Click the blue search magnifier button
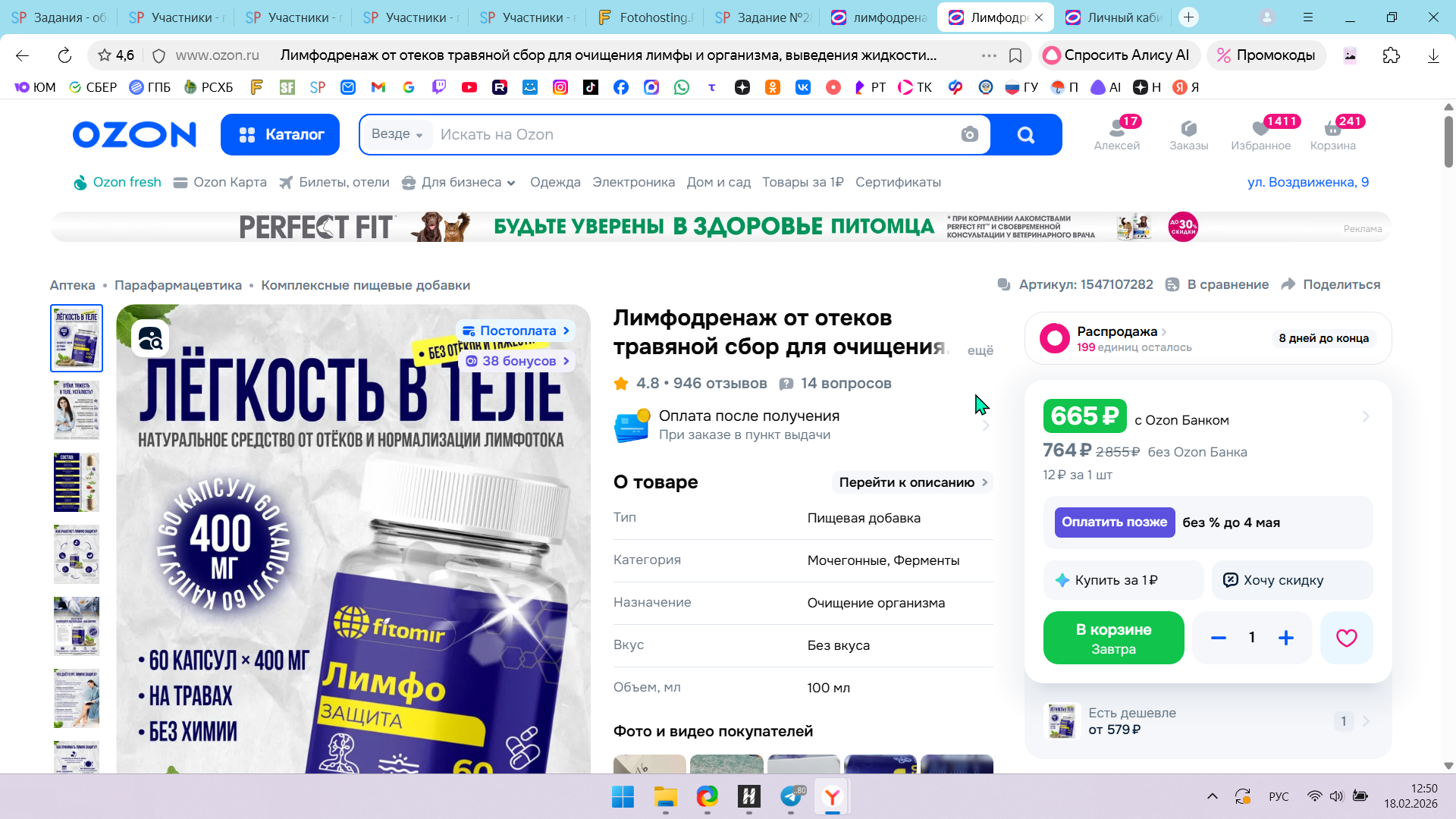Viewport: 1456px width, 819px height. pos(1025,135)
